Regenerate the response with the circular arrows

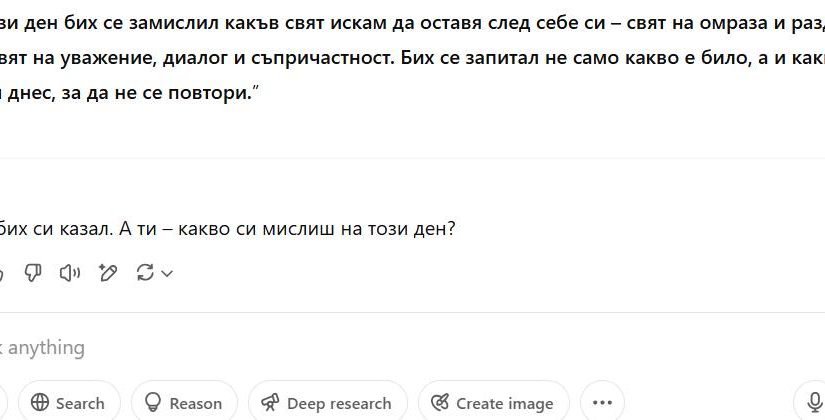coord(145,273)
